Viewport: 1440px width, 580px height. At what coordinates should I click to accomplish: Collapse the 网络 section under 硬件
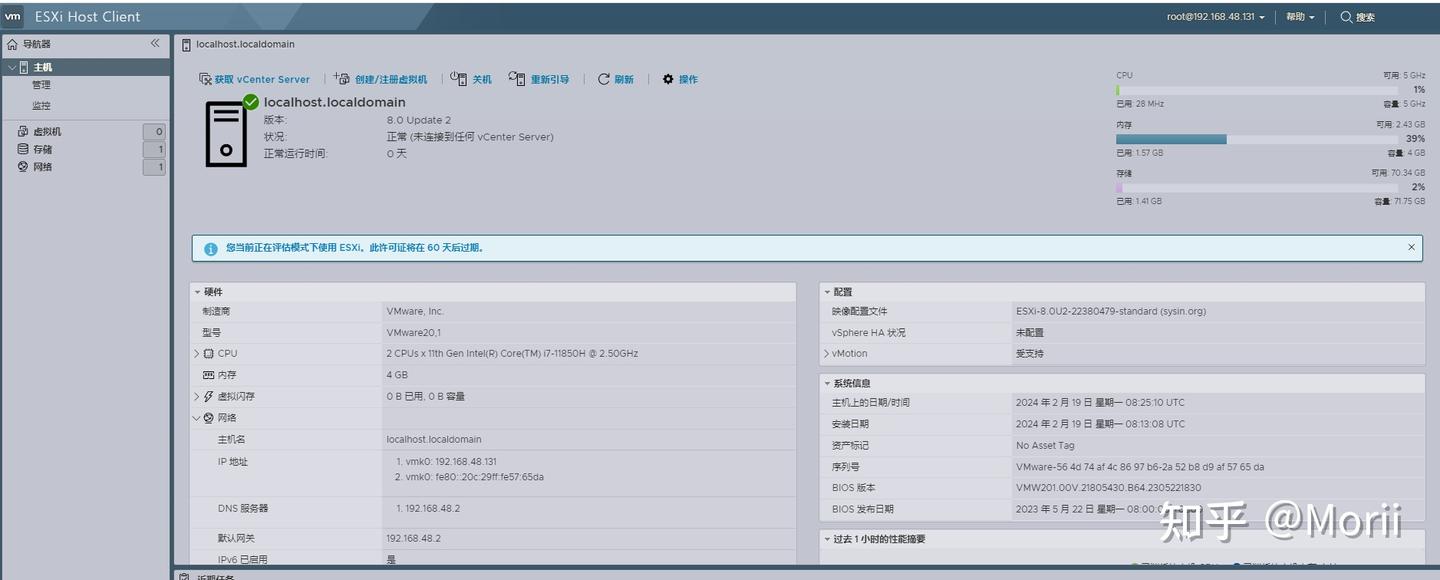click(x=197, y=417)
